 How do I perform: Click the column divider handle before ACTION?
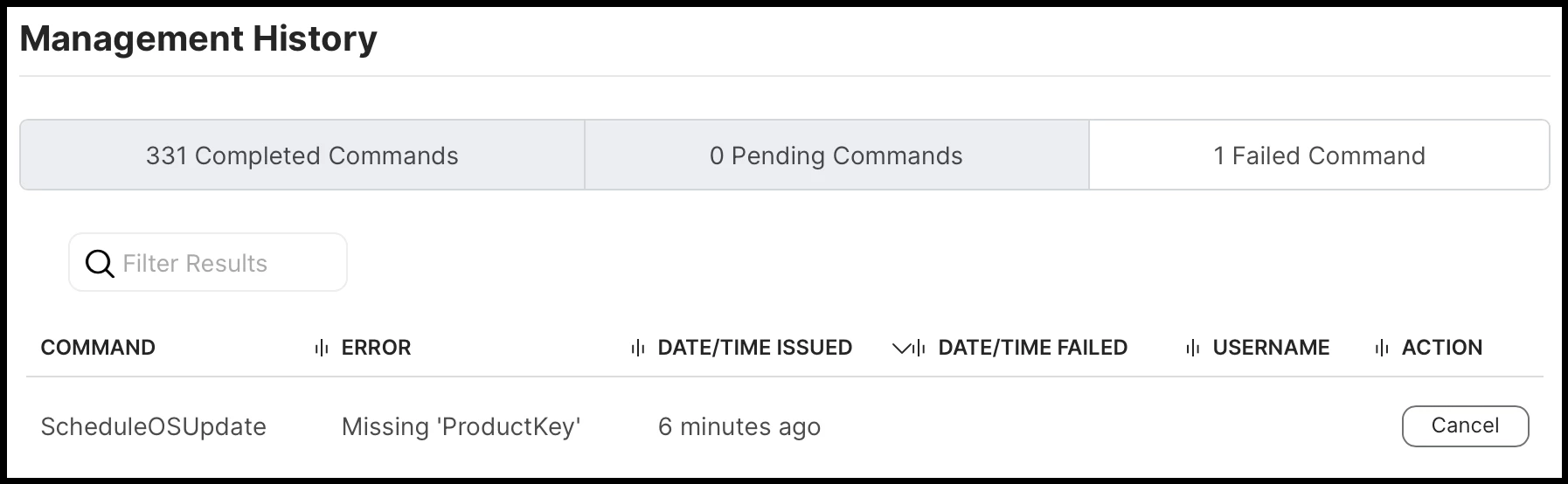[1382, 348]
